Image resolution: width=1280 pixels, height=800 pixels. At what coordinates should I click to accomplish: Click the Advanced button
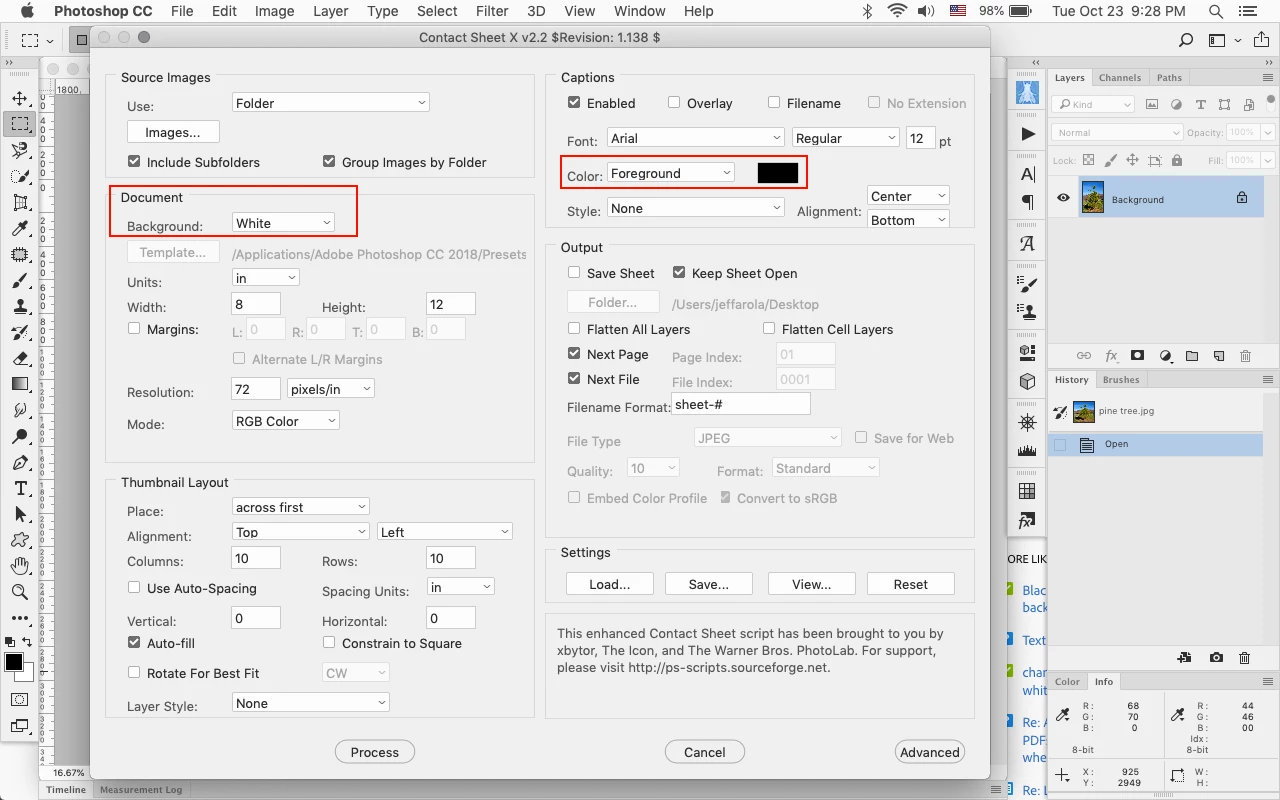pyautogui.click(x=929, y=752)
